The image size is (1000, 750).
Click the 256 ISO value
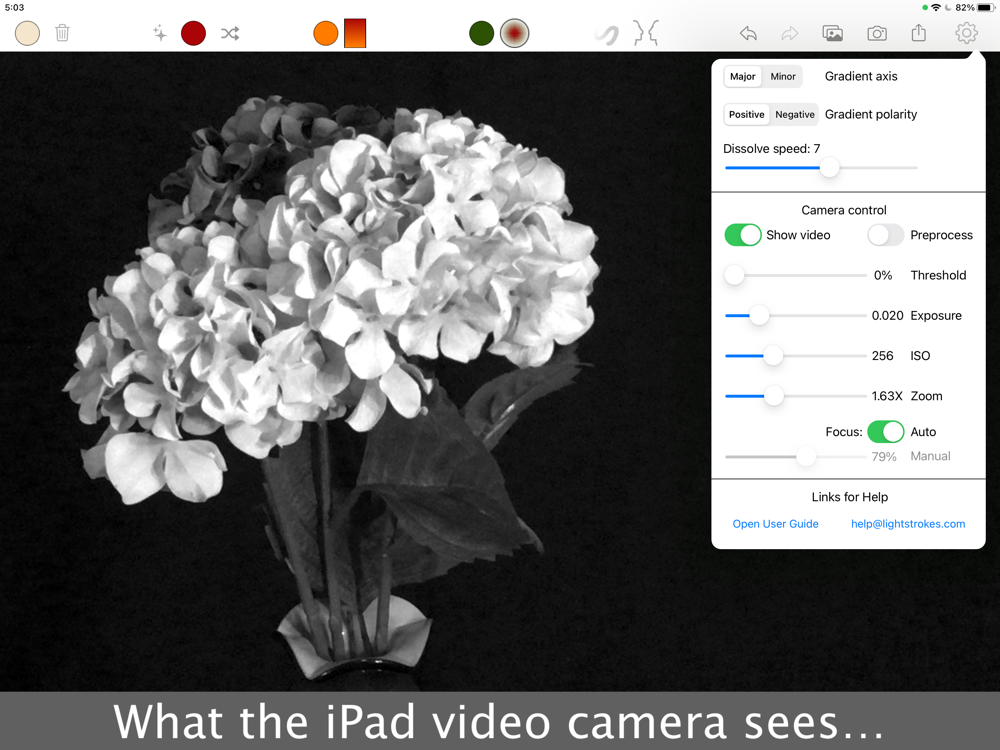point(883,356)
